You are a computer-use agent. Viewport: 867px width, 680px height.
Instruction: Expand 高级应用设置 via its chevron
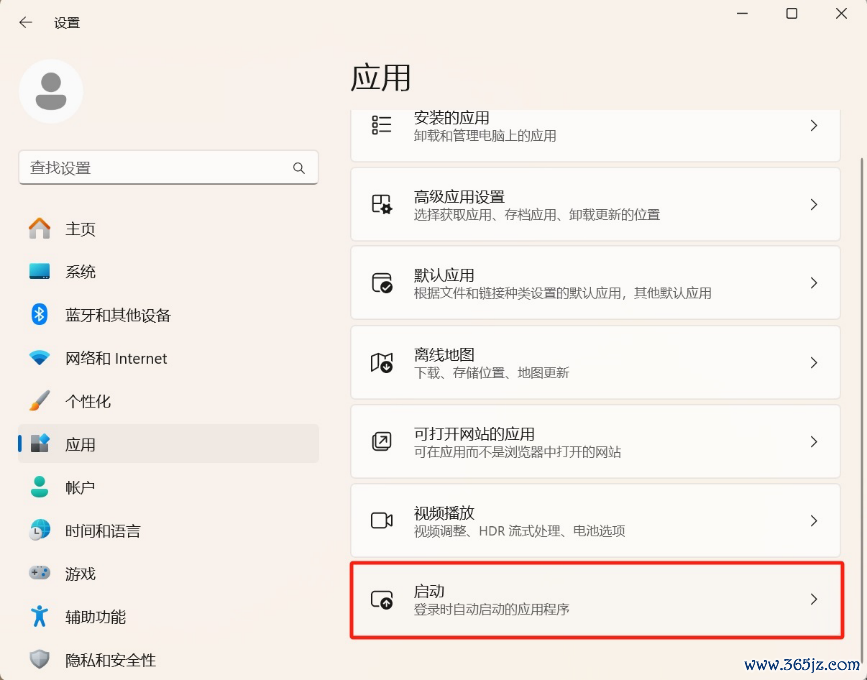click(x=813, y=205)
